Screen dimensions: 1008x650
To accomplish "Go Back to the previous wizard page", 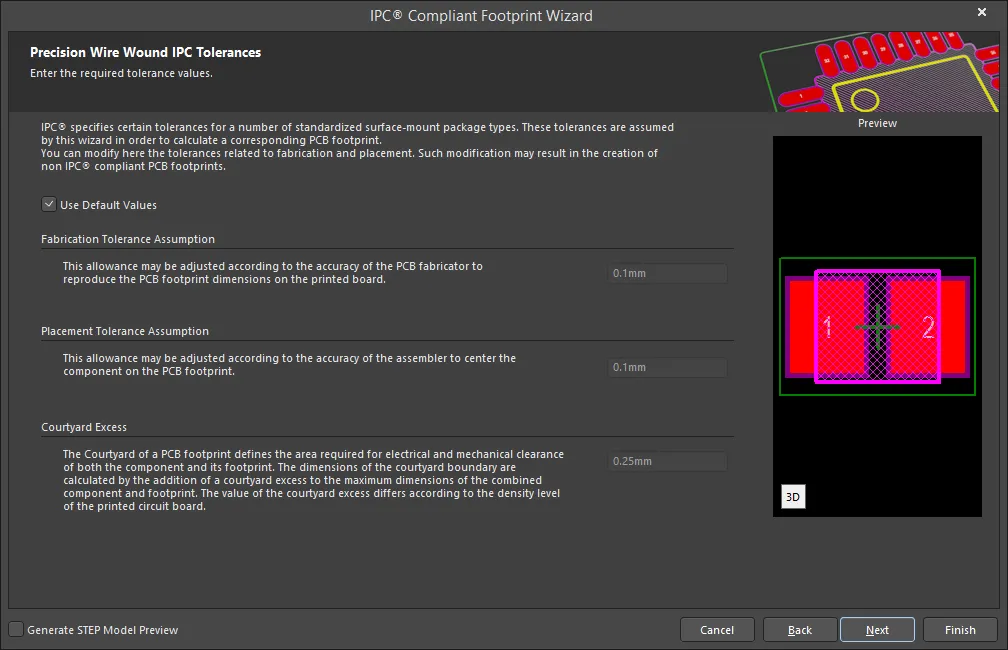I will tap(800, 630).
